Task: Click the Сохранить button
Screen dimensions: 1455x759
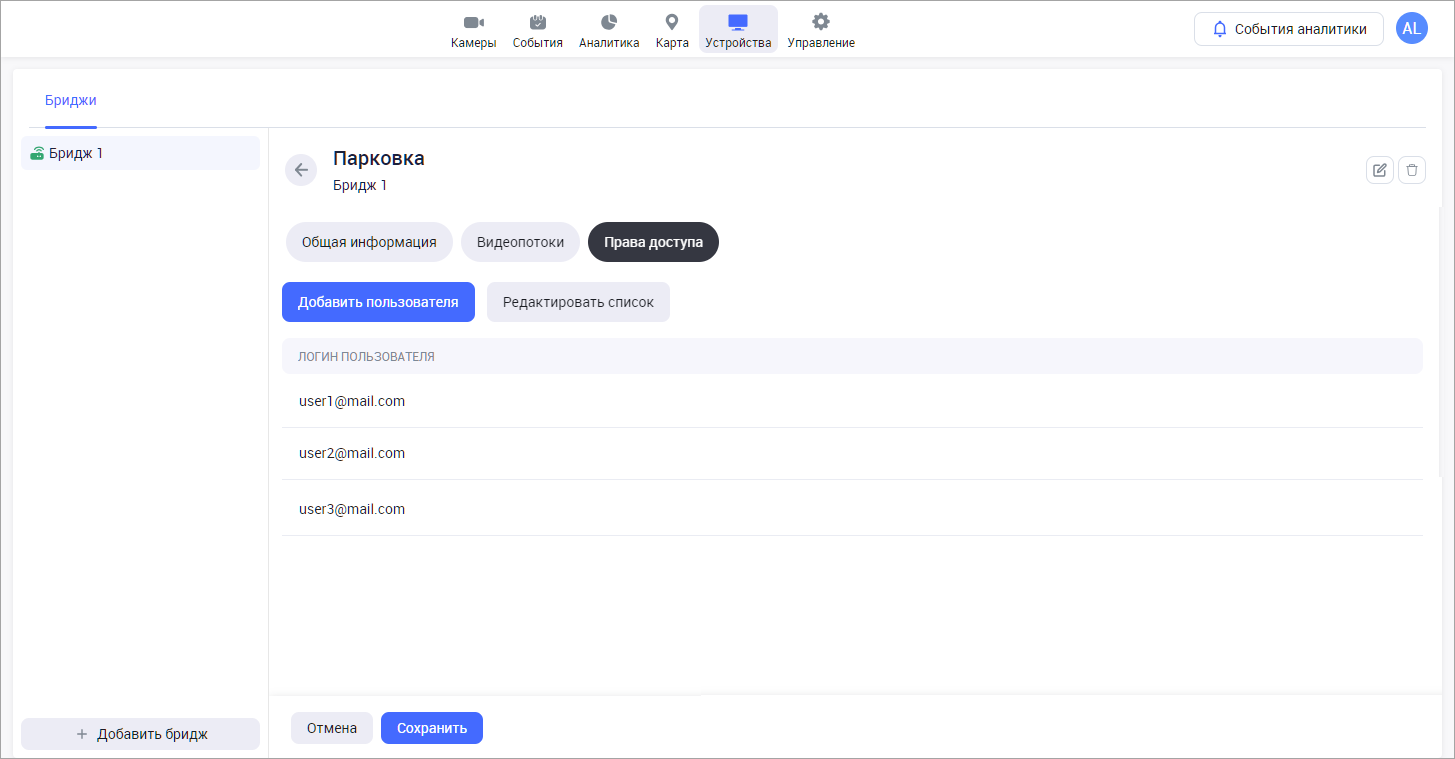Action: pyautogui.click(x=431, y=728)
